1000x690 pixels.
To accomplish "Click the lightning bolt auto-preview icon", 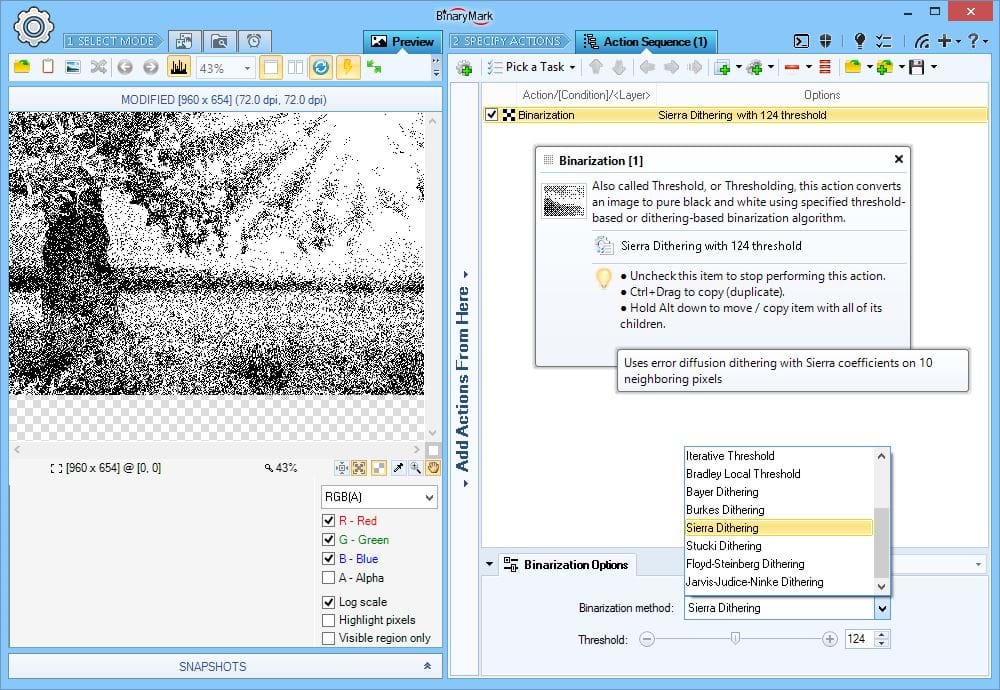I will click(347, 67).
